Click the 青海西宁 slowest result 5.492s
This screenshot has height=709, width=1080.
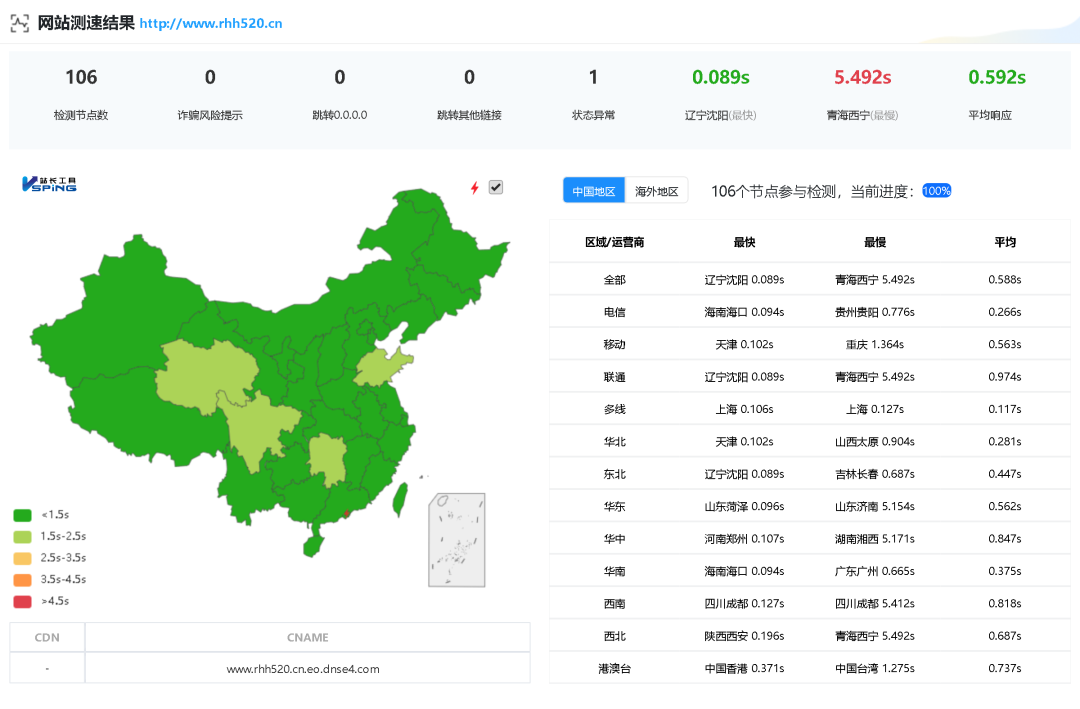pos(861,77)
